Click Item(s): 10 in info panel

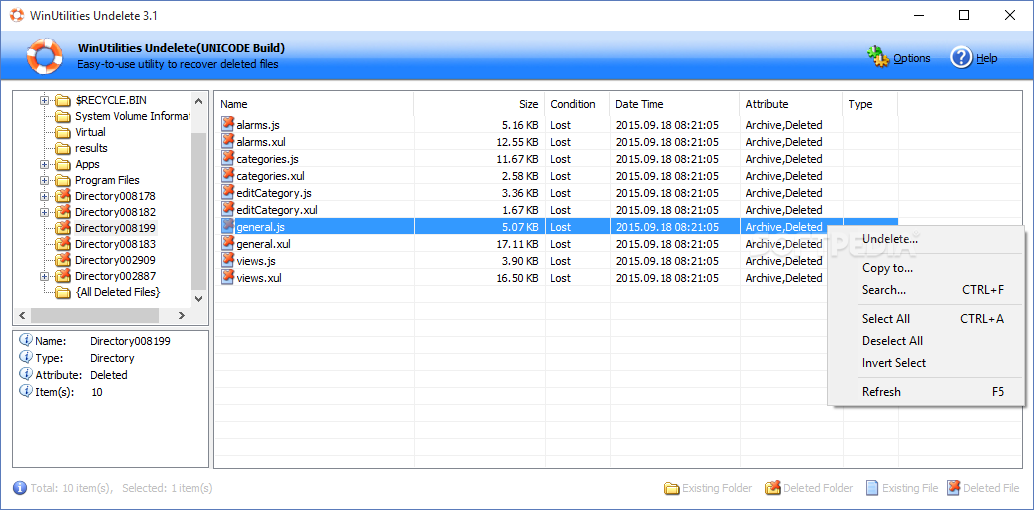pos(61,392)
